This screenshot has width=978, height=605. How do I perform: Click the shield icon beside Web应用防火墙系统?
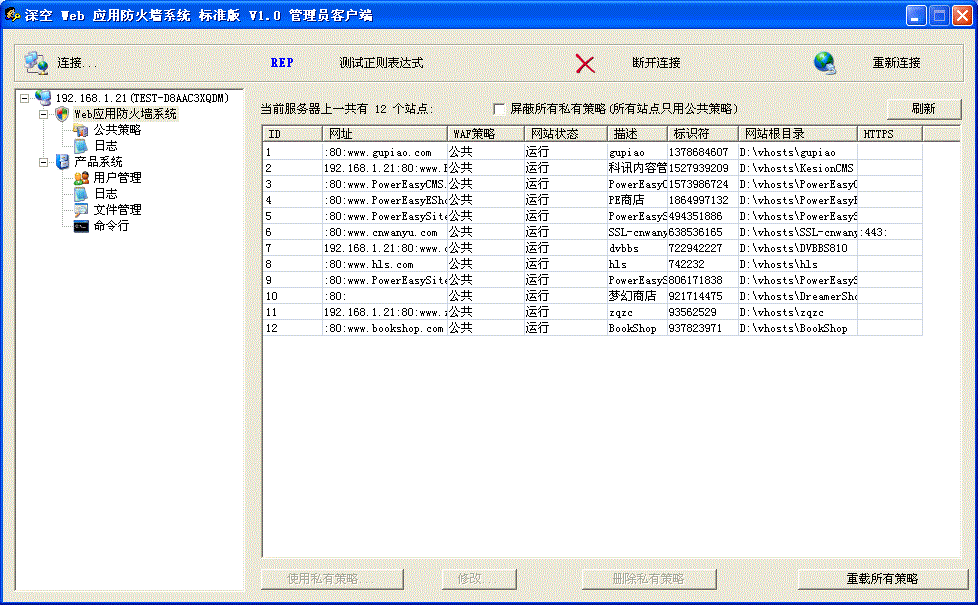[x=62, y=114]
